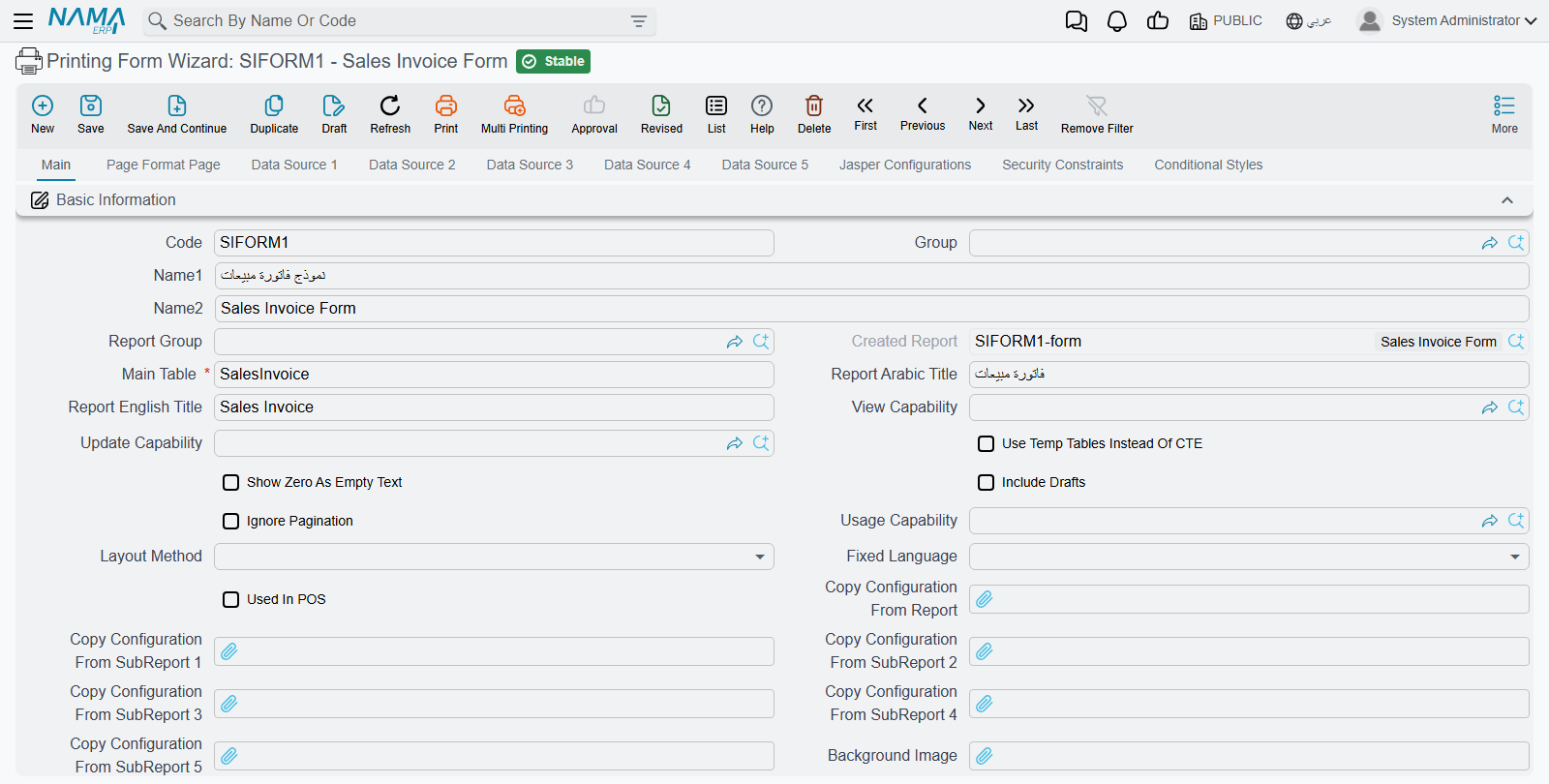
Task: Click the Sales Invoice Form report link
Action: [1439, 342]
